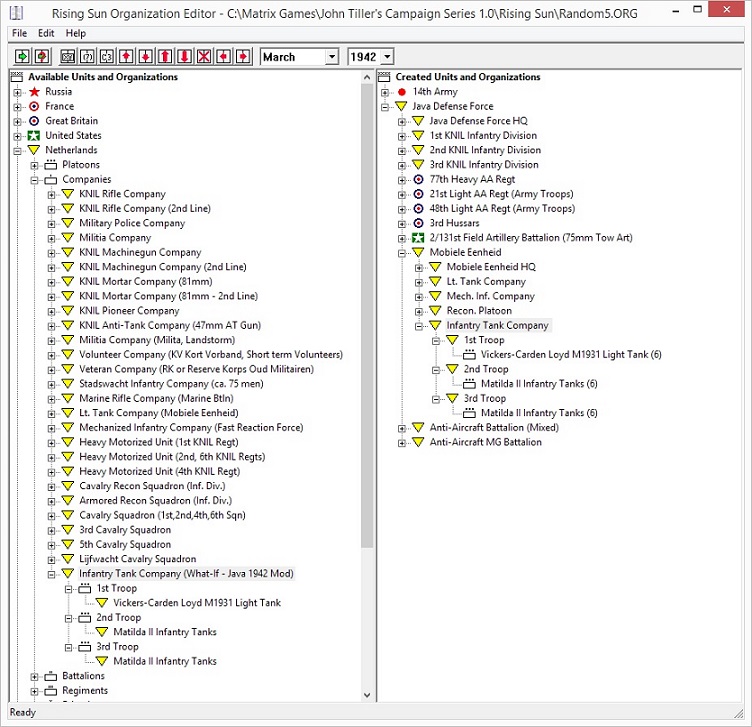The image size is (752, 727).
Task: Collapse the Netherlands node
Action: (17, 151)
